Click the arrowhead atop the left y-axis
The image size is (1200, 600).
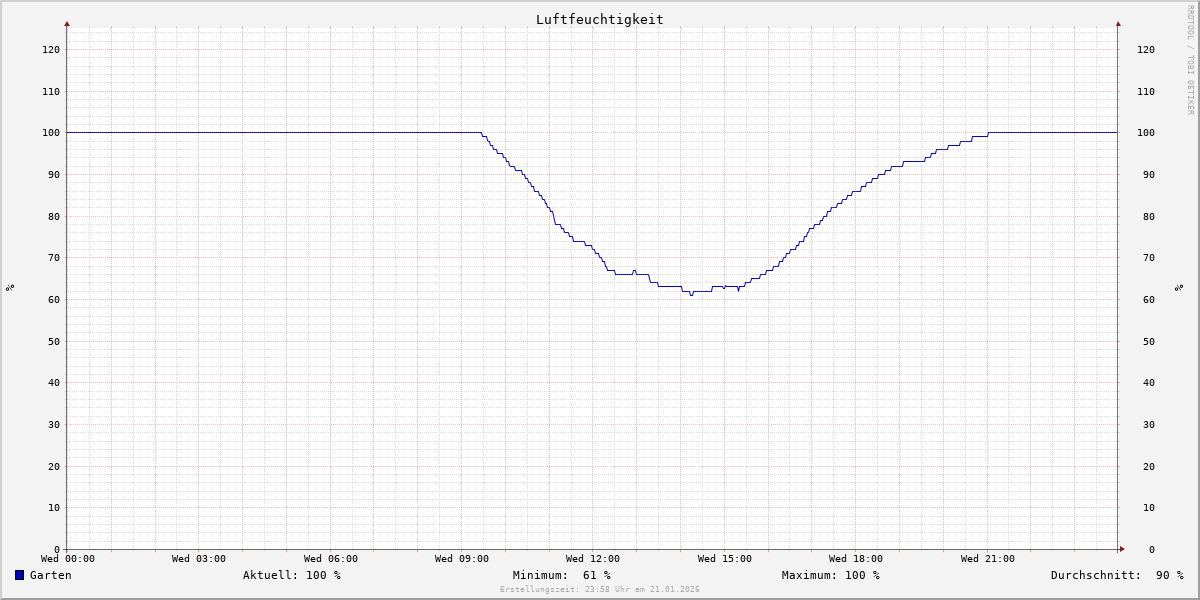(x=67, y=23)
